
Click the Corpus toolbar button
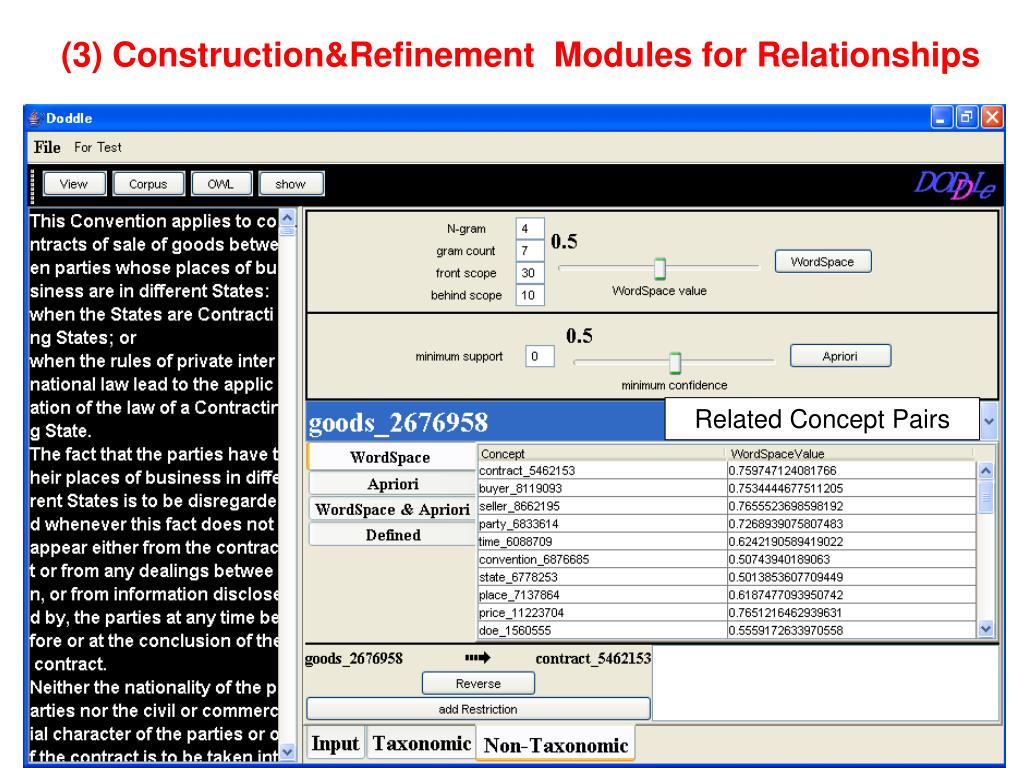[x=148, y=184]
